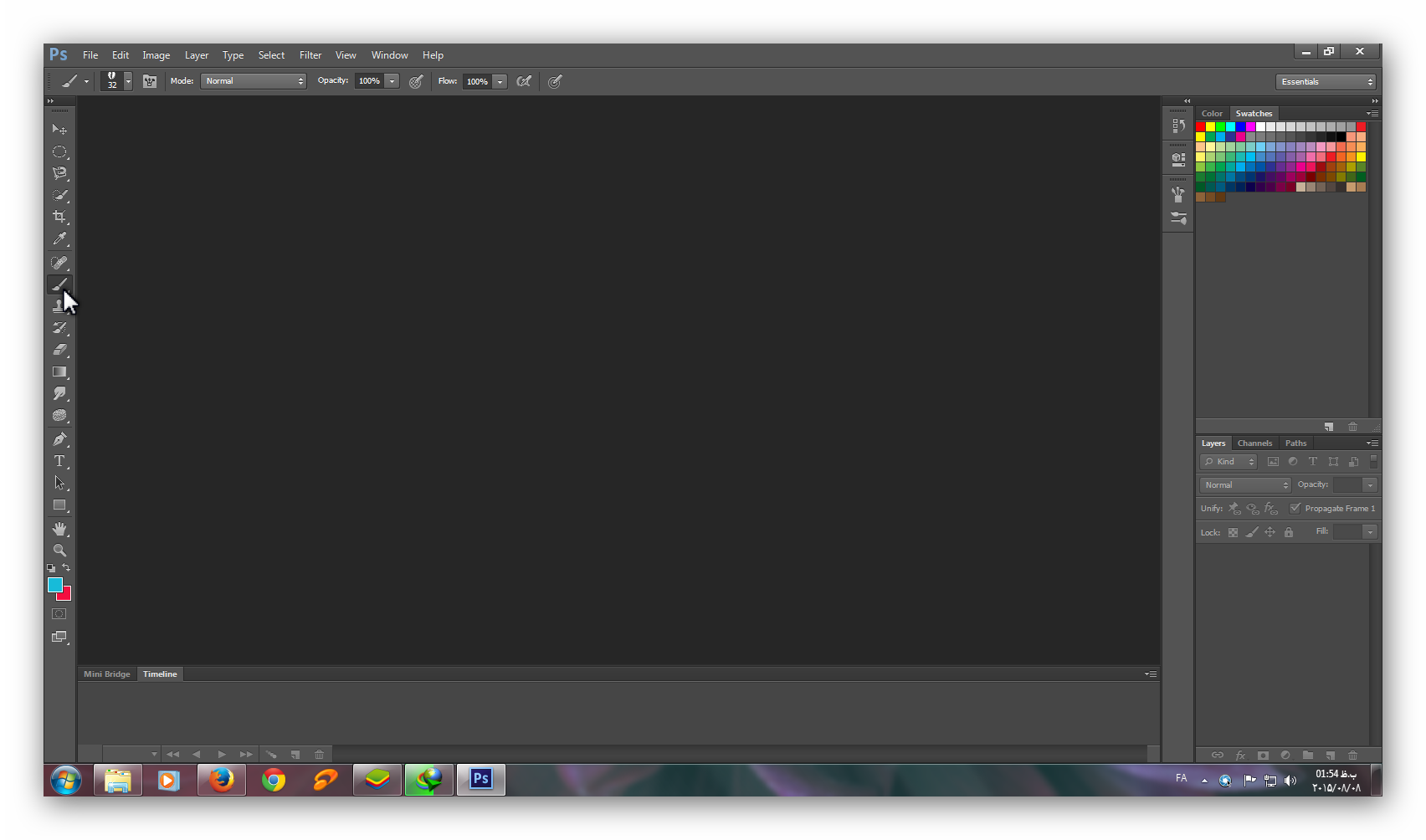Reset to default foreground and background colors
The image size is (1426, 840).
[51, 568]
